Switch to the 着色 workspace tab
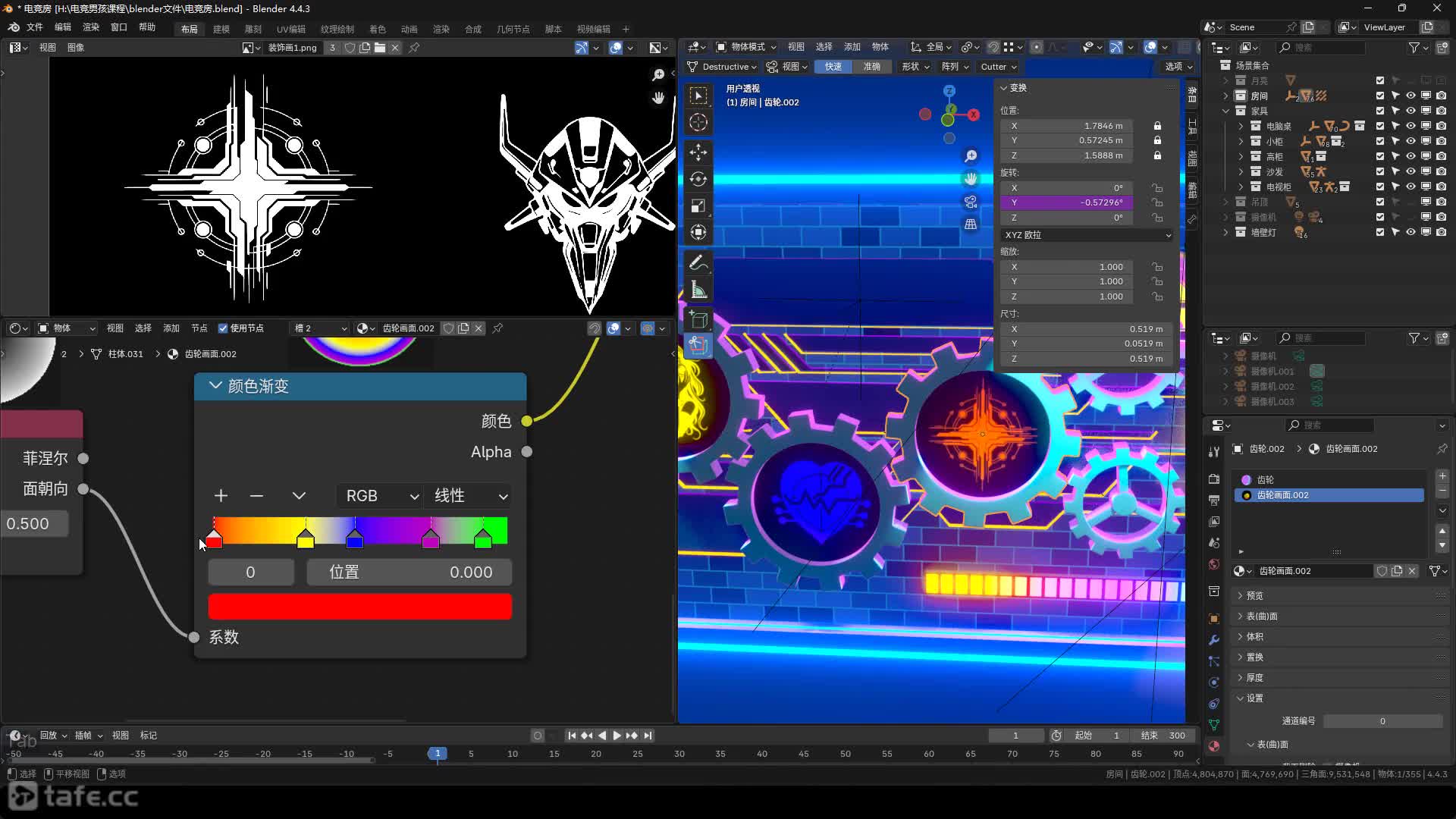 coord(377,29)
